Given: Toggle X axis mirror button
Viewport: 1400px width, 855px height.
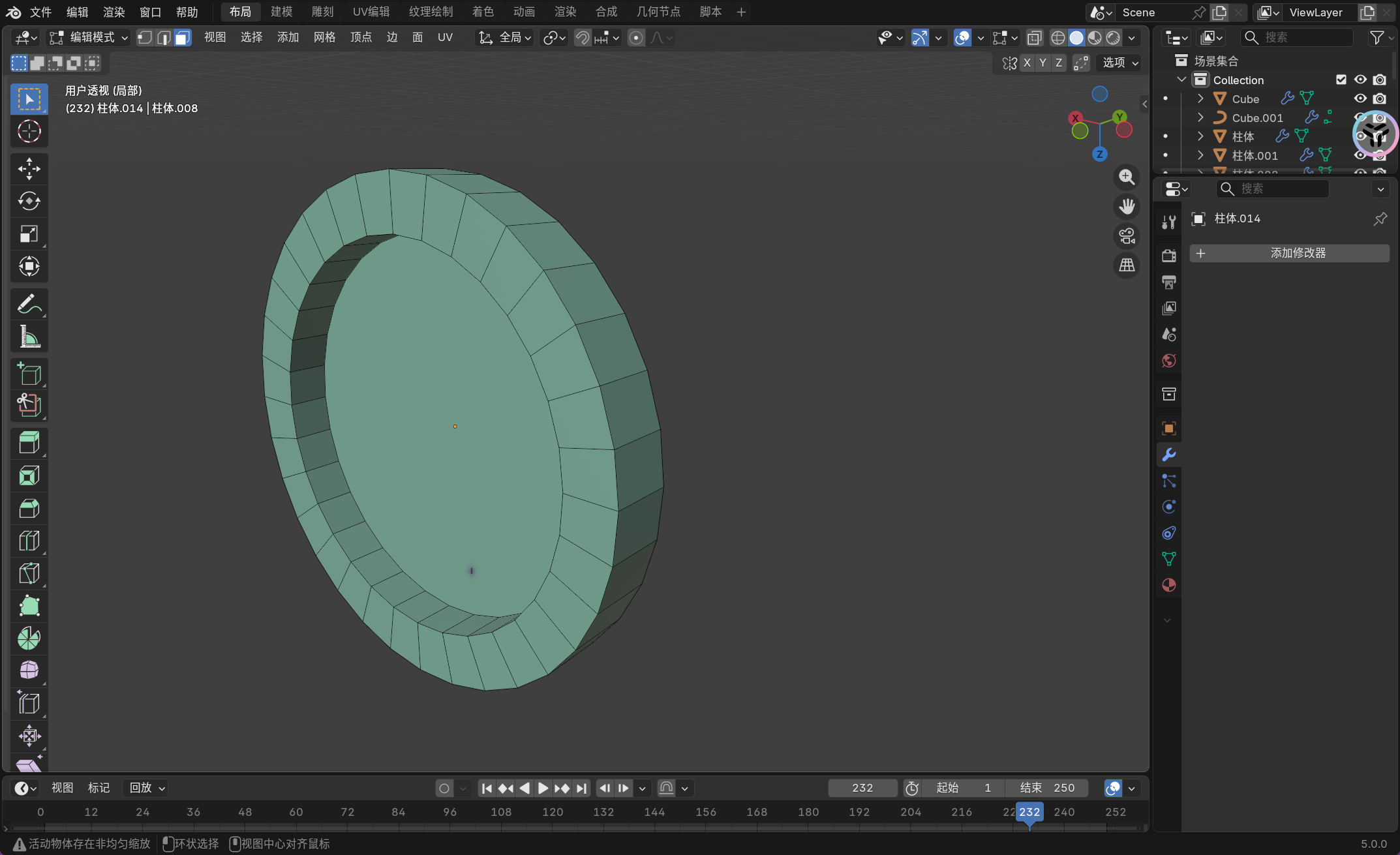Looking at the screenshot, I should click(x=1027, y=63).
